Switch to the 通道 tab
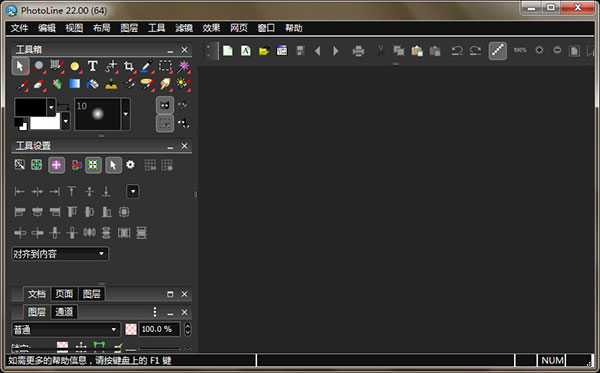600x373 pixels. [x=64, y=312]
